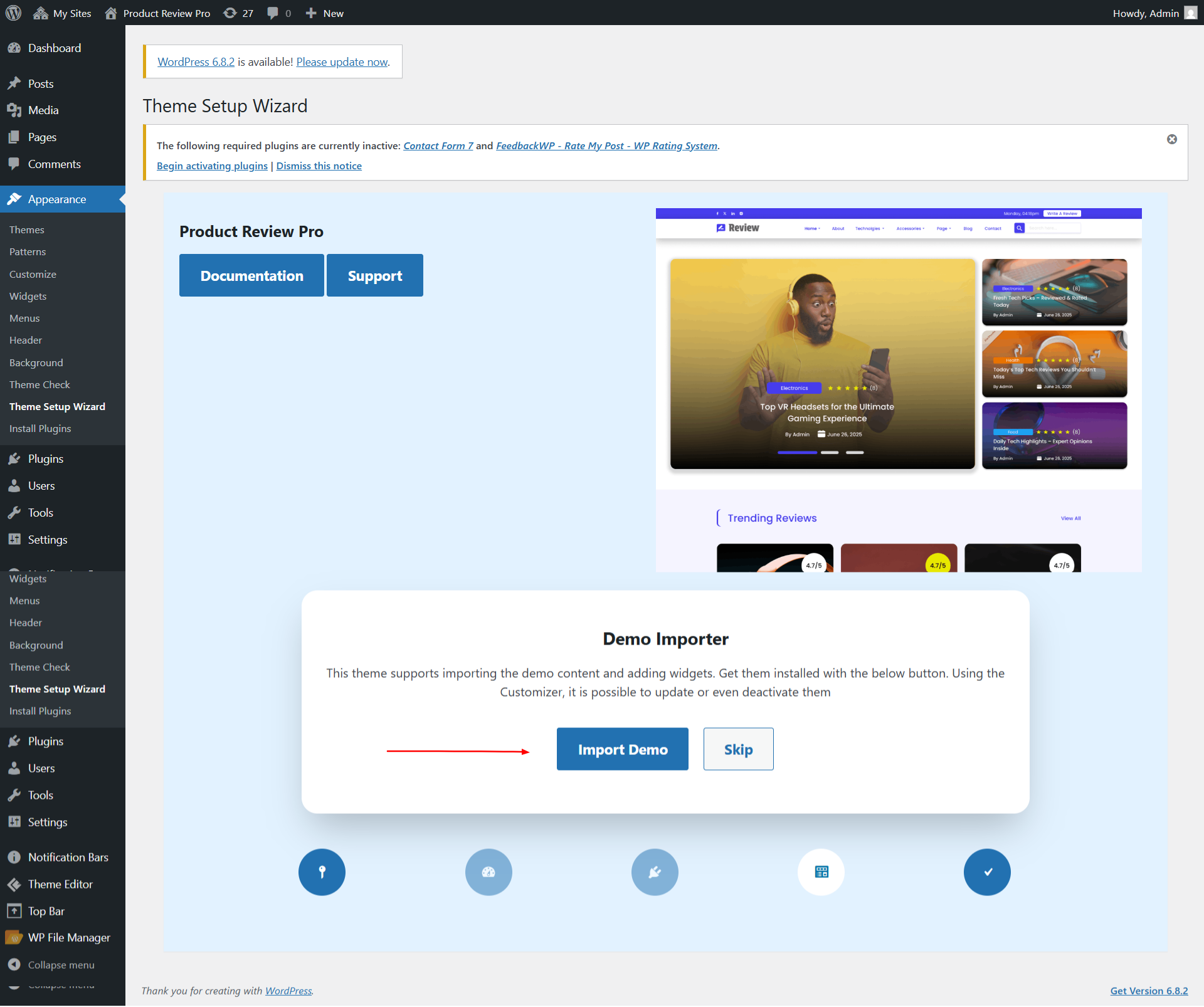The height and width of the screenshot is (1007, 1204).
Task: Select the Appearance menu item
Action: click(x=63, y=199)
